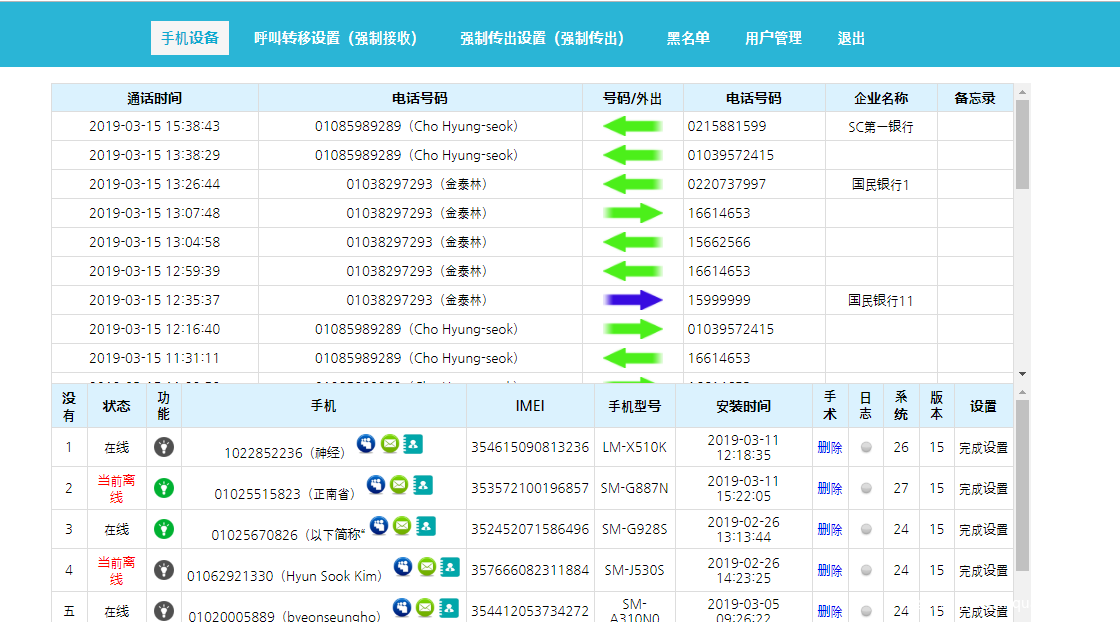Viewport: 1120px width, 622px height.
Task: Click the device list scrollbar thumb
Action: point(1022,486)
